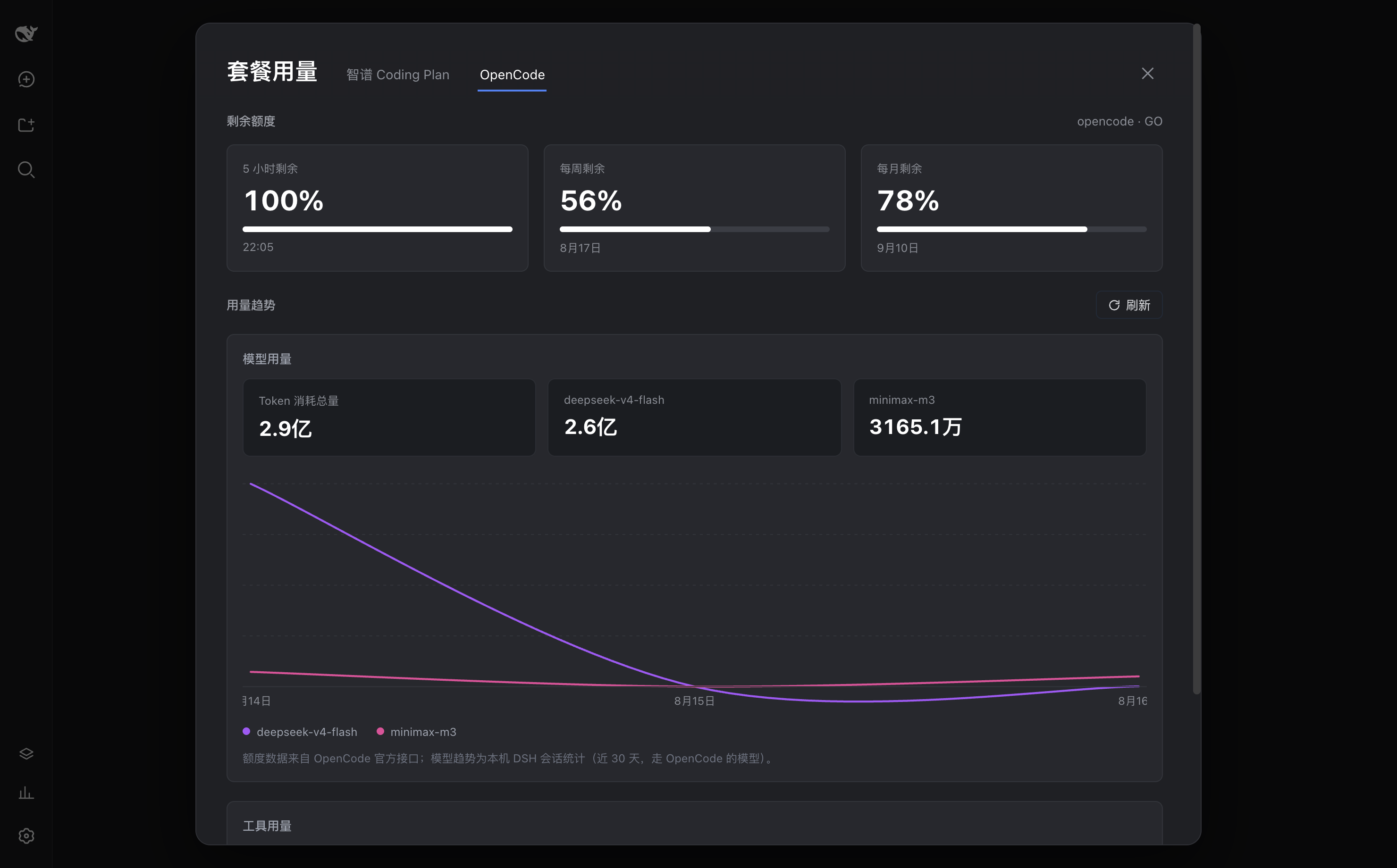Viewport: 1397px width, 868px height.
Task: Click the 刷新 refresh button
Action: [1129, 305]
